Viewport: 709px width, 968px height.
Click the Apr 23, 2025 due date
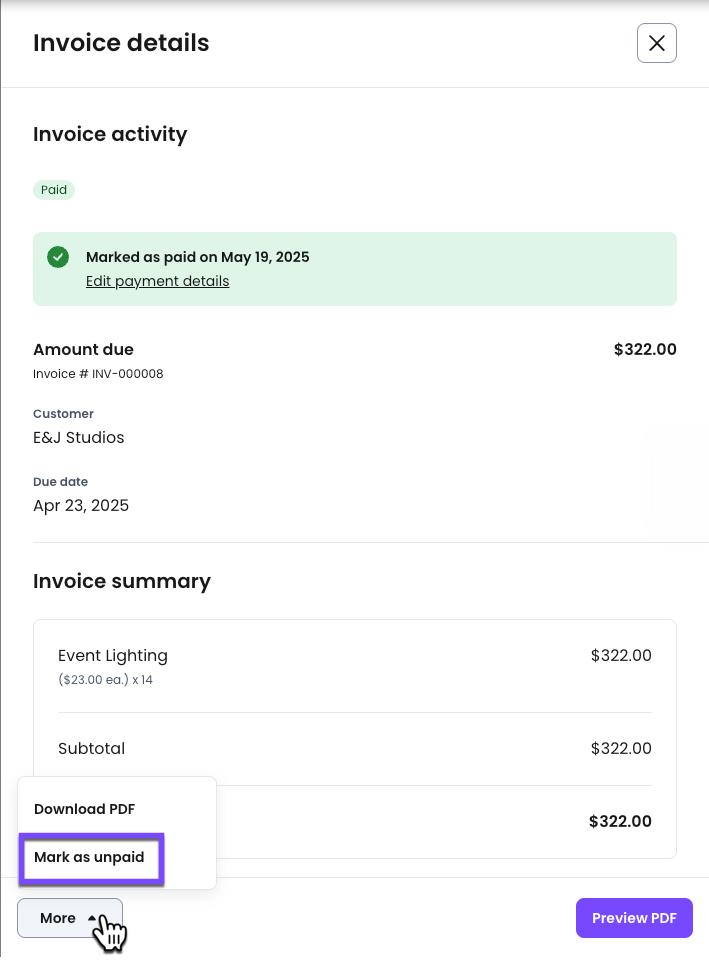coord(81,506)
